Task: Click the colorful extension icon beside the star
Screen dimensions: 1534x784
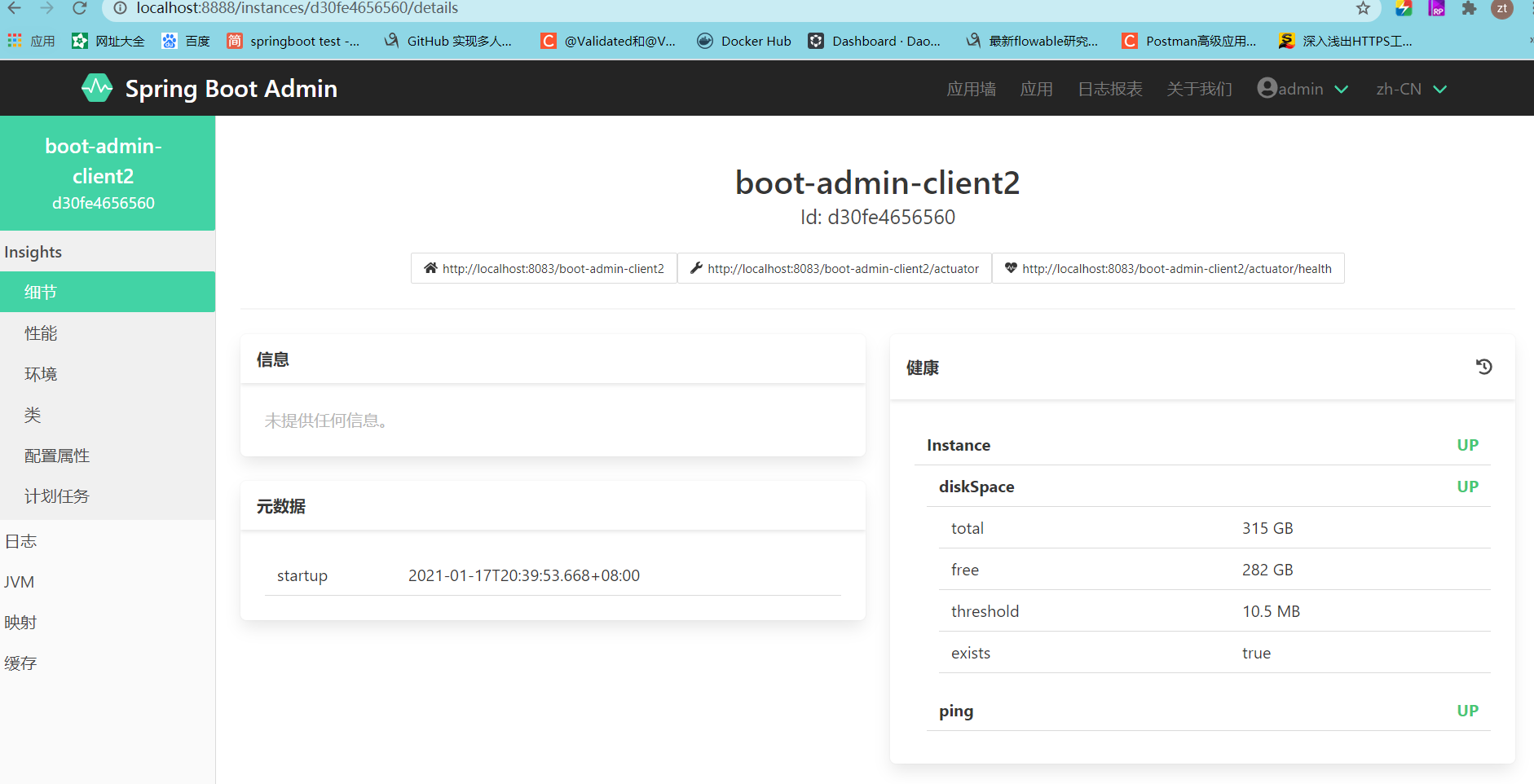Action: 1404,8
